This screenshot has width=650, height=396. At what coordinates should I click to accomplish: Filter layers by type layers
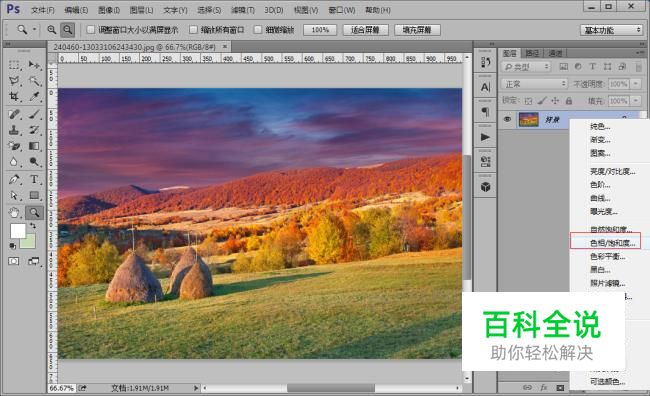[x=592, y=66]
